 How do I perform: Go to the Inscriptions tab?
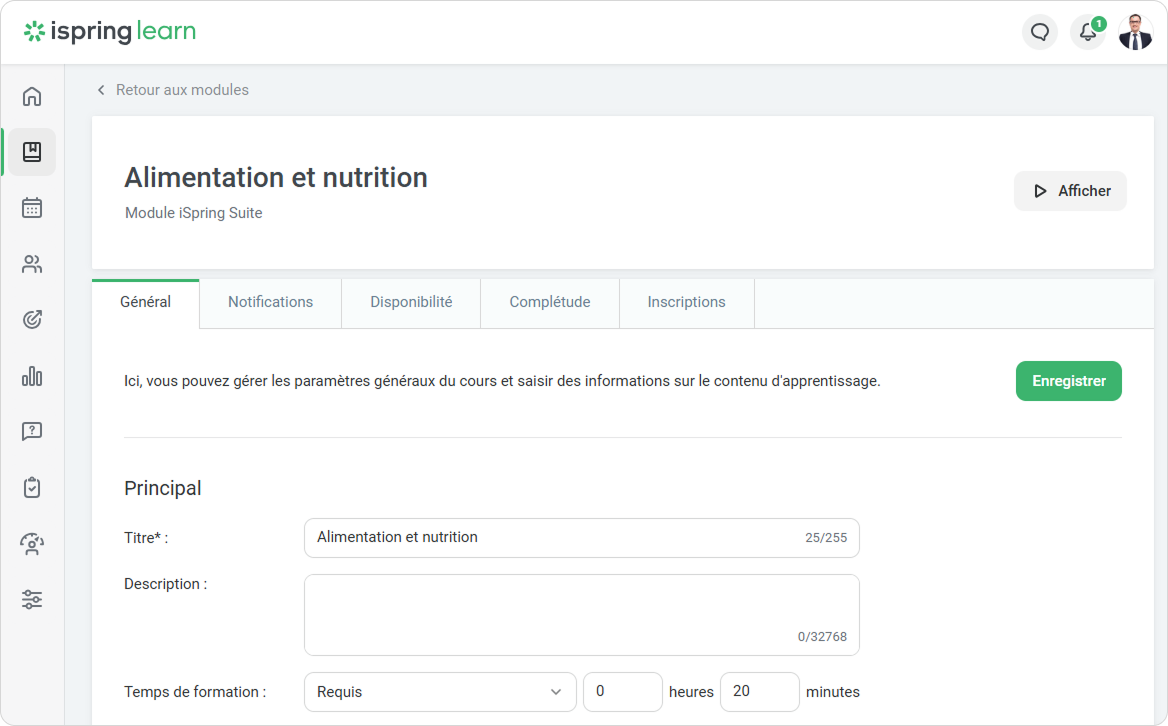pos(686,302)
